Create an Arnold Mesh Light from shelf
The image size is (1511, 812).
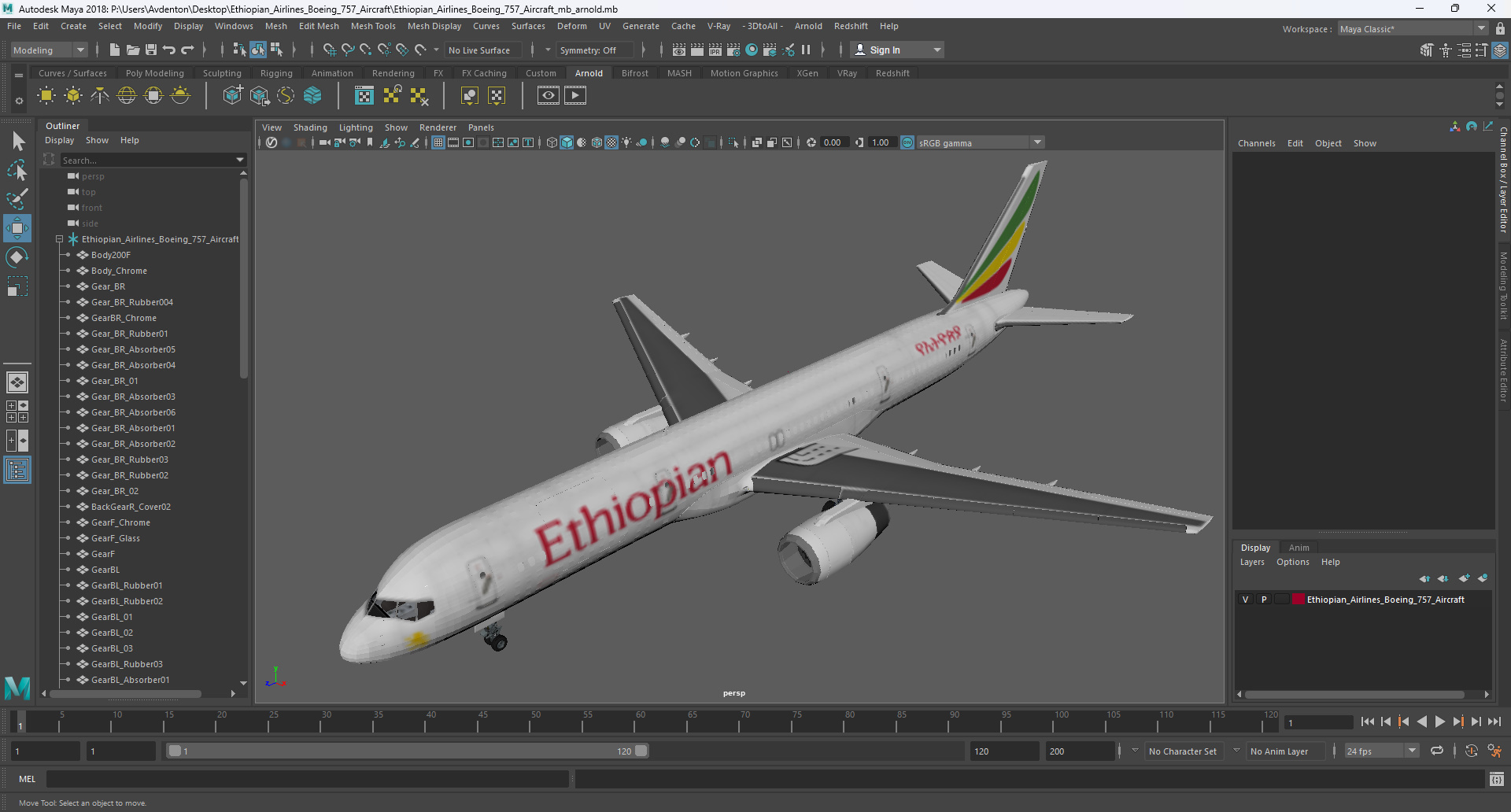pyautogui.click(x=73, y=96)
